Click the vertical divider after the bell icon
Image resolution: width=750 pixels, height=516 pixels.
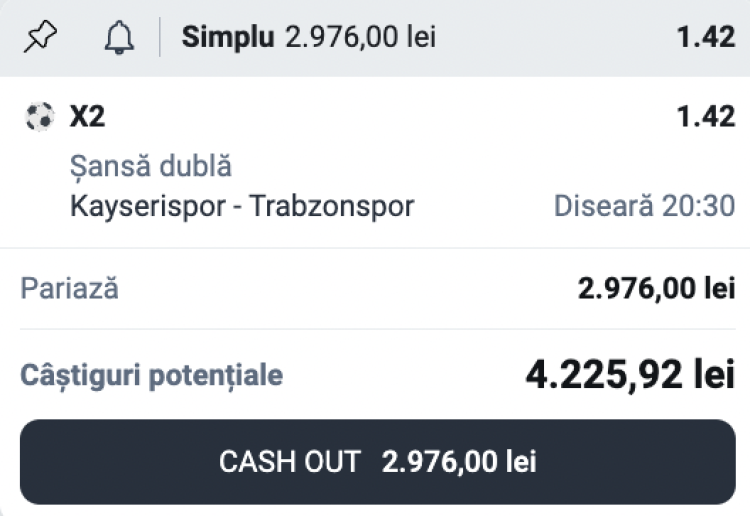[x=160, y=38]
